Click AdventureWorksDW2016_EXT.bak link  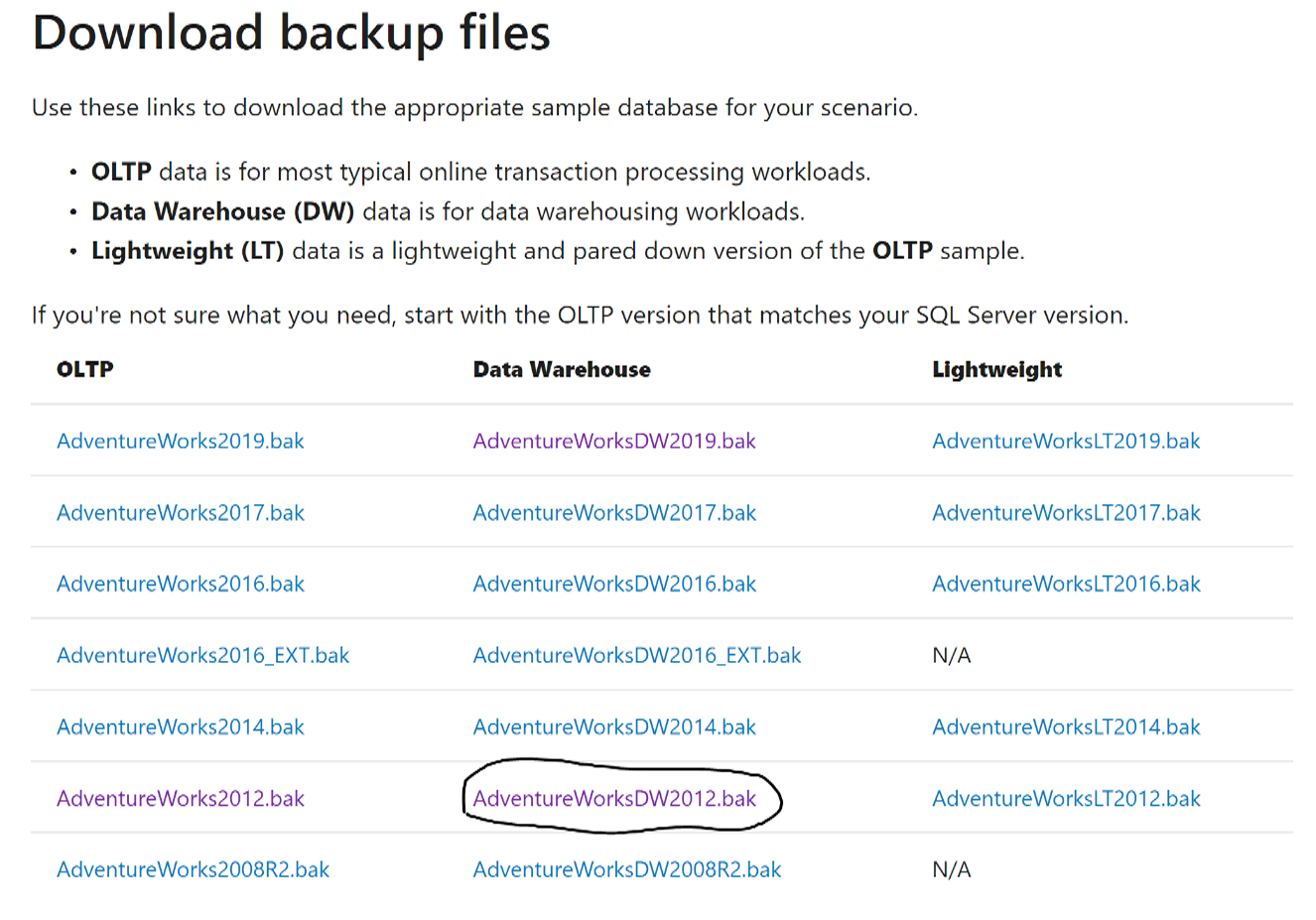tap(636, 655)
